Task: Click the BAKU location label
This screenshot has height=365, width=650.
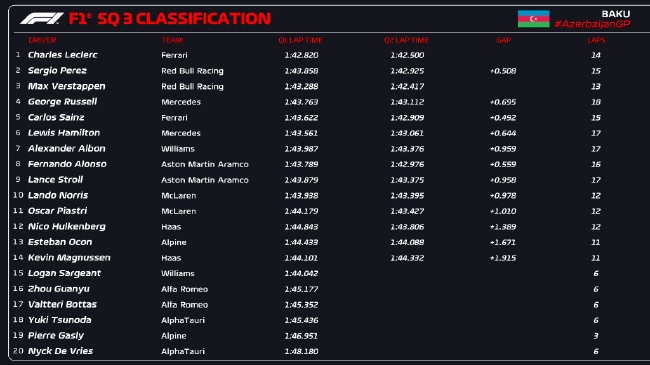Action: click(616, 14)
